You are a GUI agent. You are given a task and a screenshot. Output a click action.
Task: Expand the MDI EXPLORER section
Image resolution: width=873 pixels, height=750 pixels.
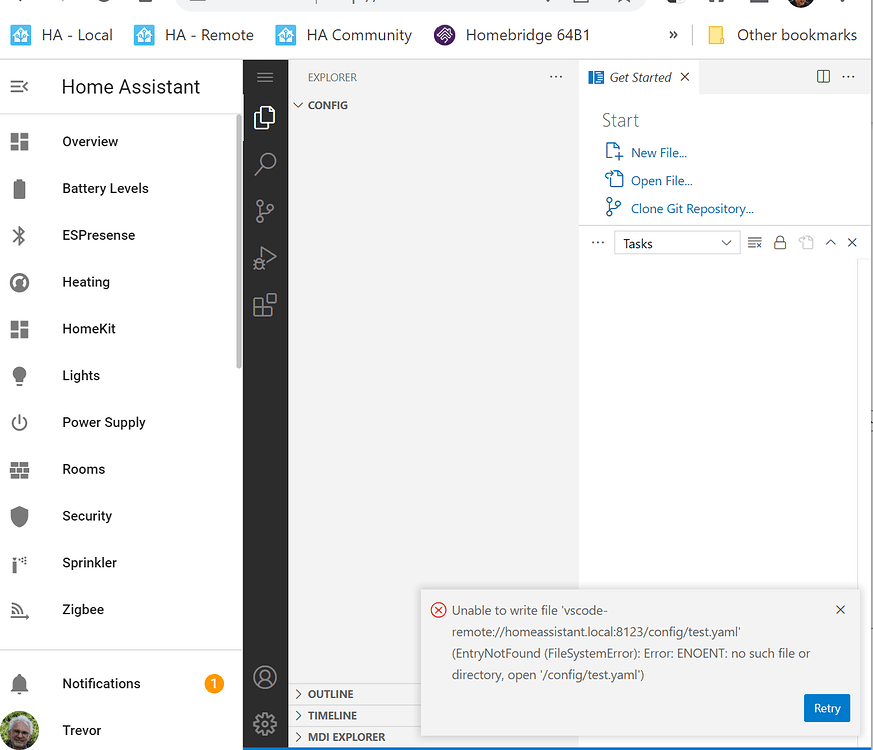pos(356,737)
